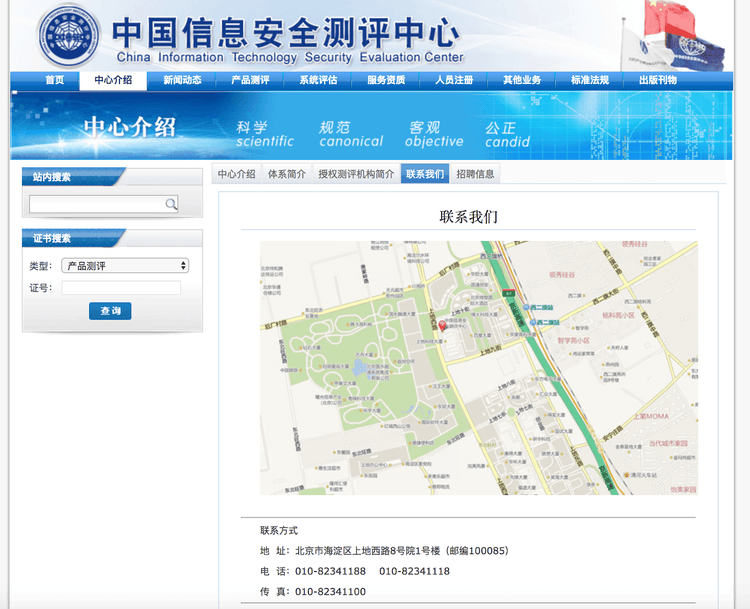Click the flags image in header

[x=673, y=36]
